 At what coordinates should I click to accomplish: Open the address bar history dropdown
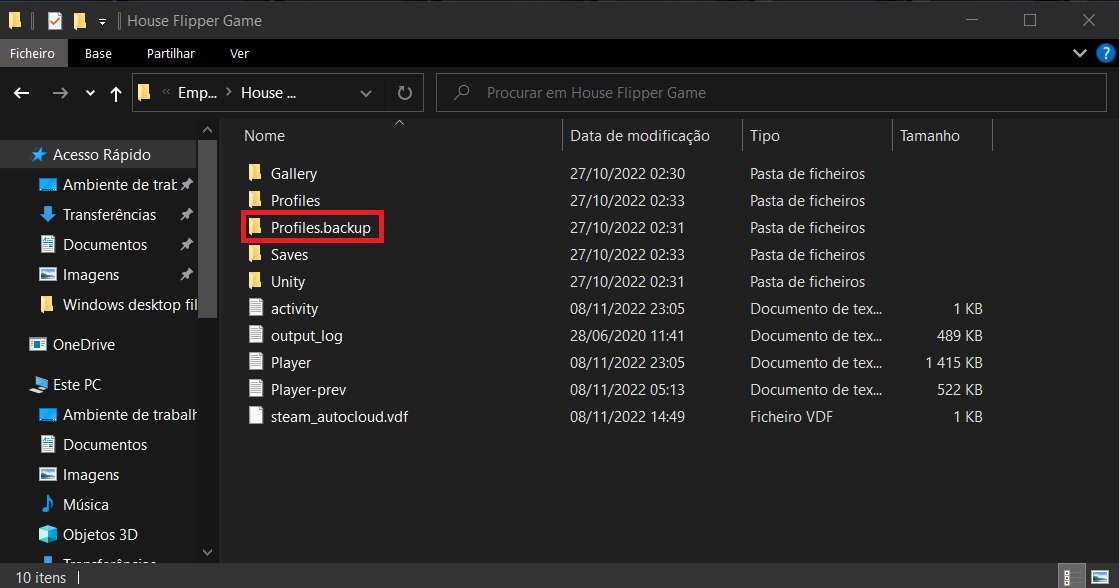tap(365, 93)
